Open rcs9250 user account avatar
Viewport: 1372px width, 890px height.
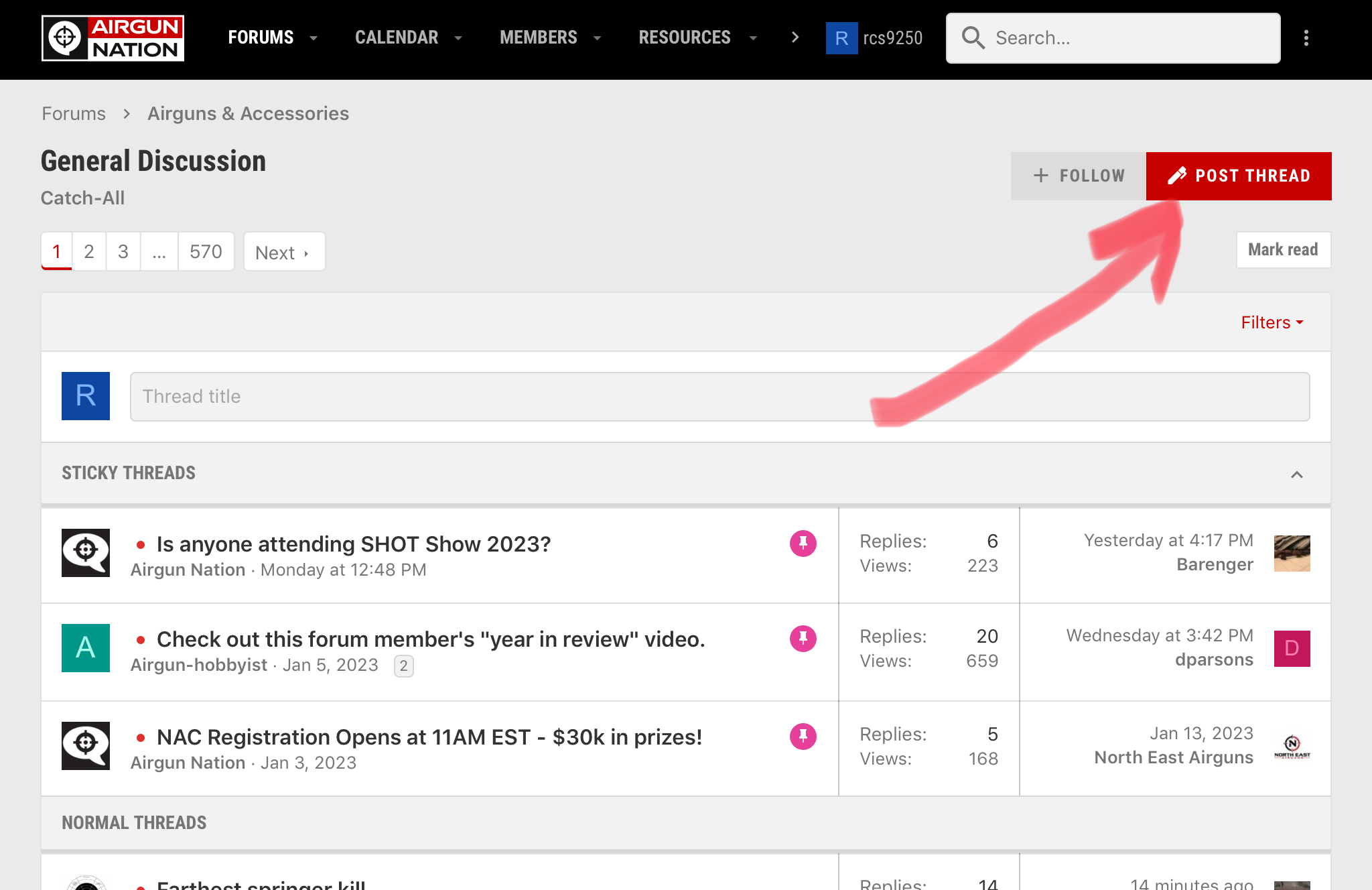(x=842, y=38)
